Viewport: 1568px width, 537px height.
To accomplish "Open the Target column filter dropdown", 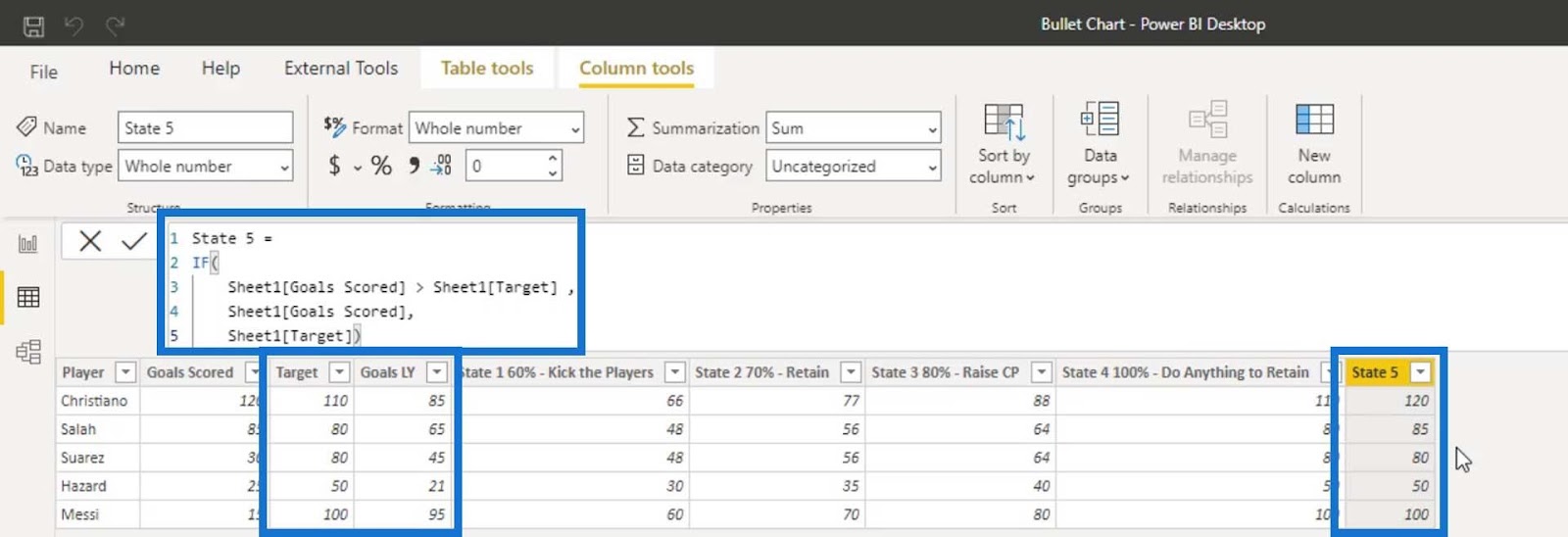I will click(339, 372).
